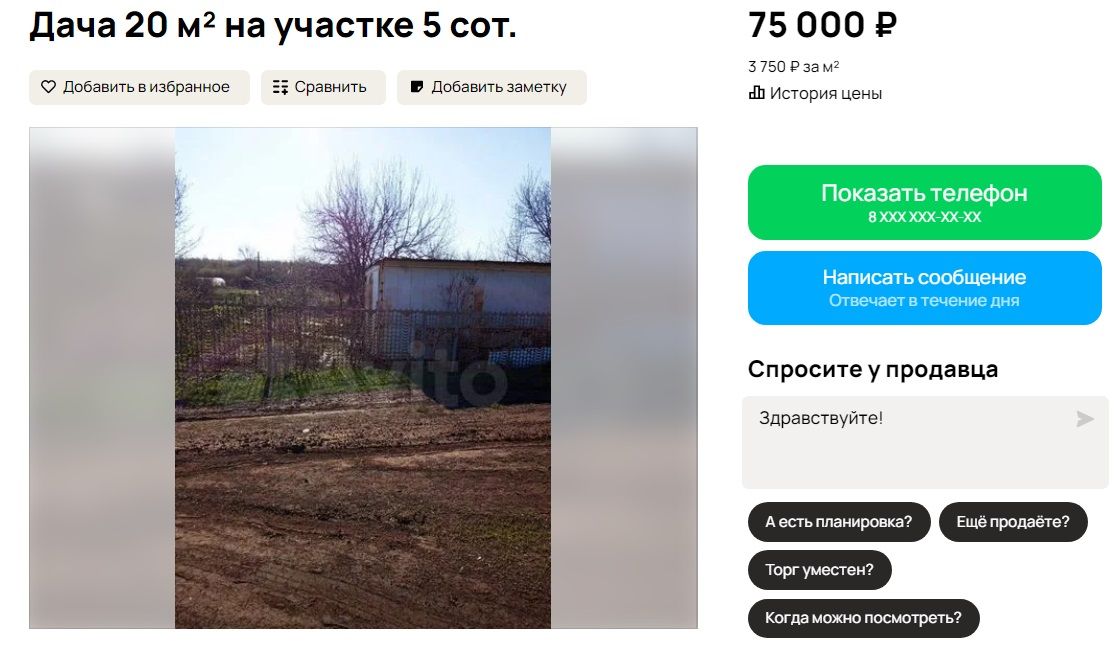
Task: Click the note icon beside Добавить заметку
Action: click(x=417, y=87)
